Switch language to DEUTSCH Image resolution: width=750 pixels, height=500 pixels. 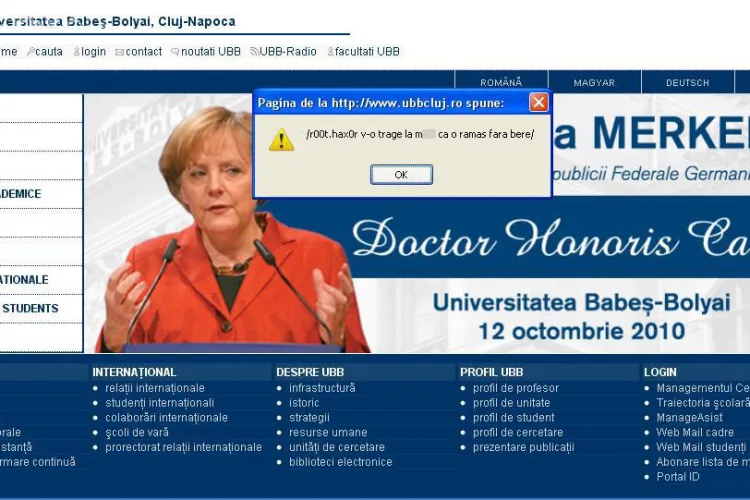pyautogui.click(x=687, y=82)
